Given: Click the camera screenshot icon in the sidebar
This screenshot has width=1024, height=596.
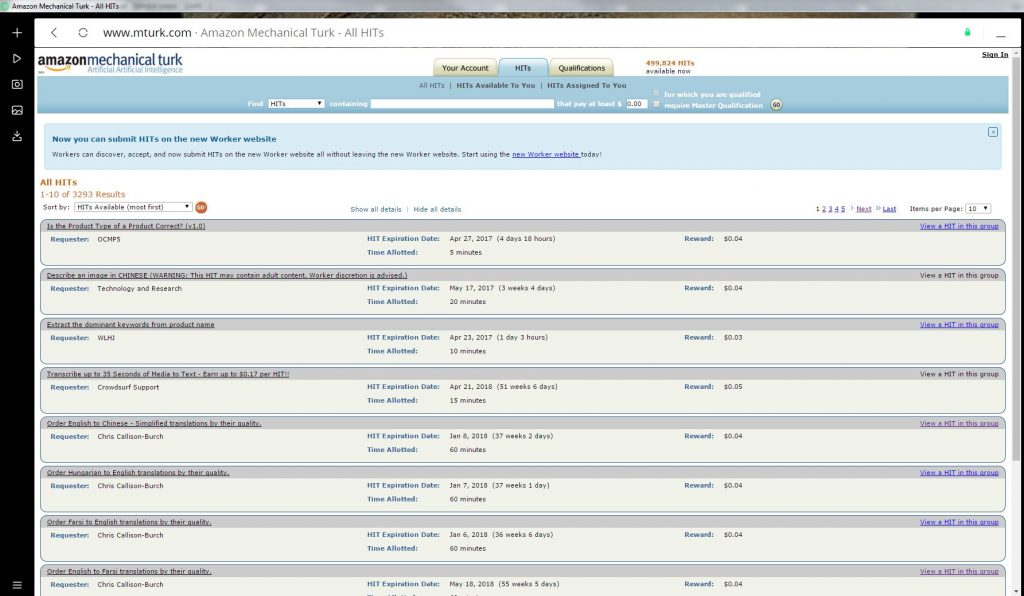Looking at the screenshot, I should (x=17, y=85).
